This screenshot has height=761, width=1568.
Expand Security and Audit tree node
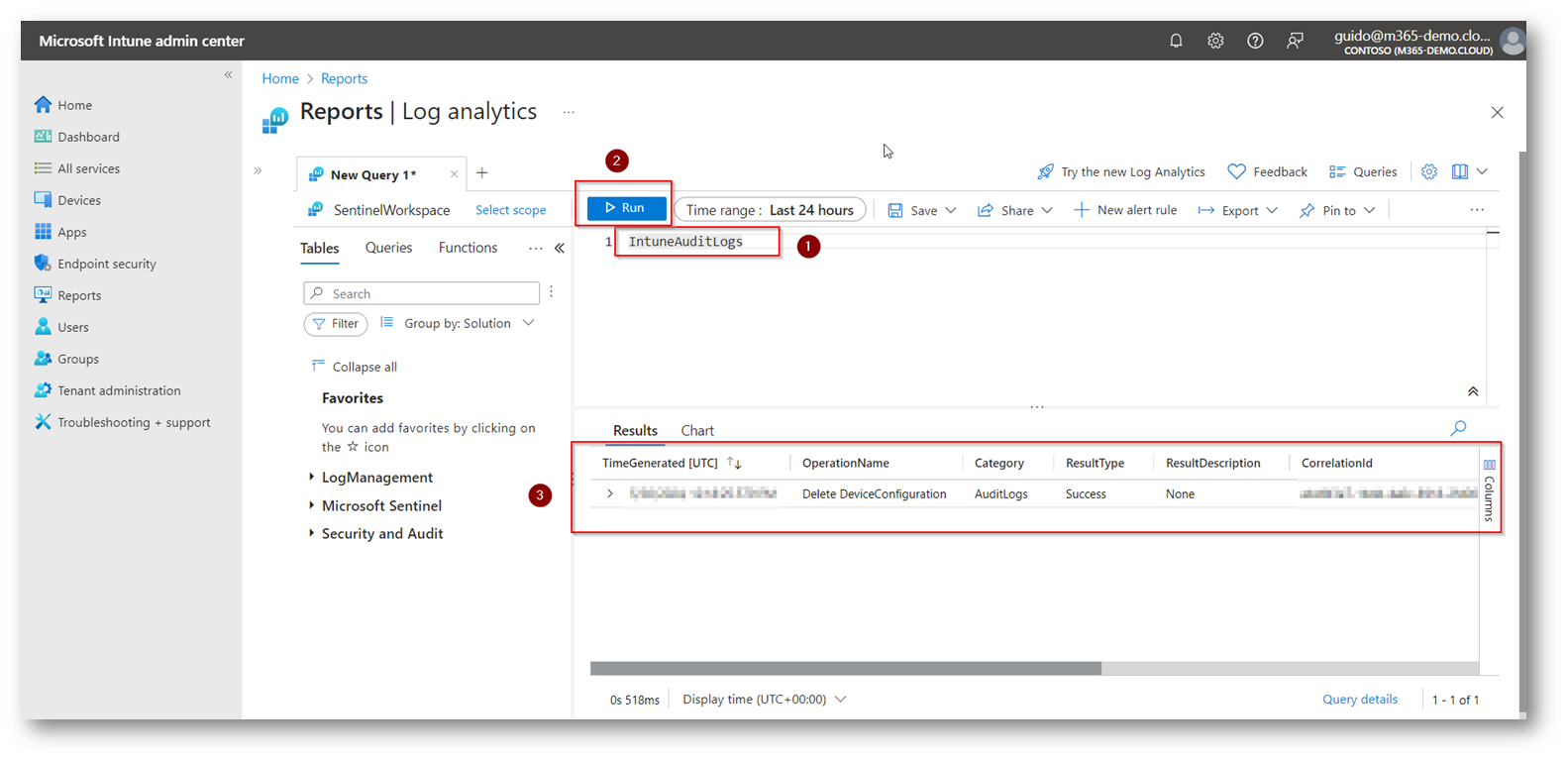[312, 533]
